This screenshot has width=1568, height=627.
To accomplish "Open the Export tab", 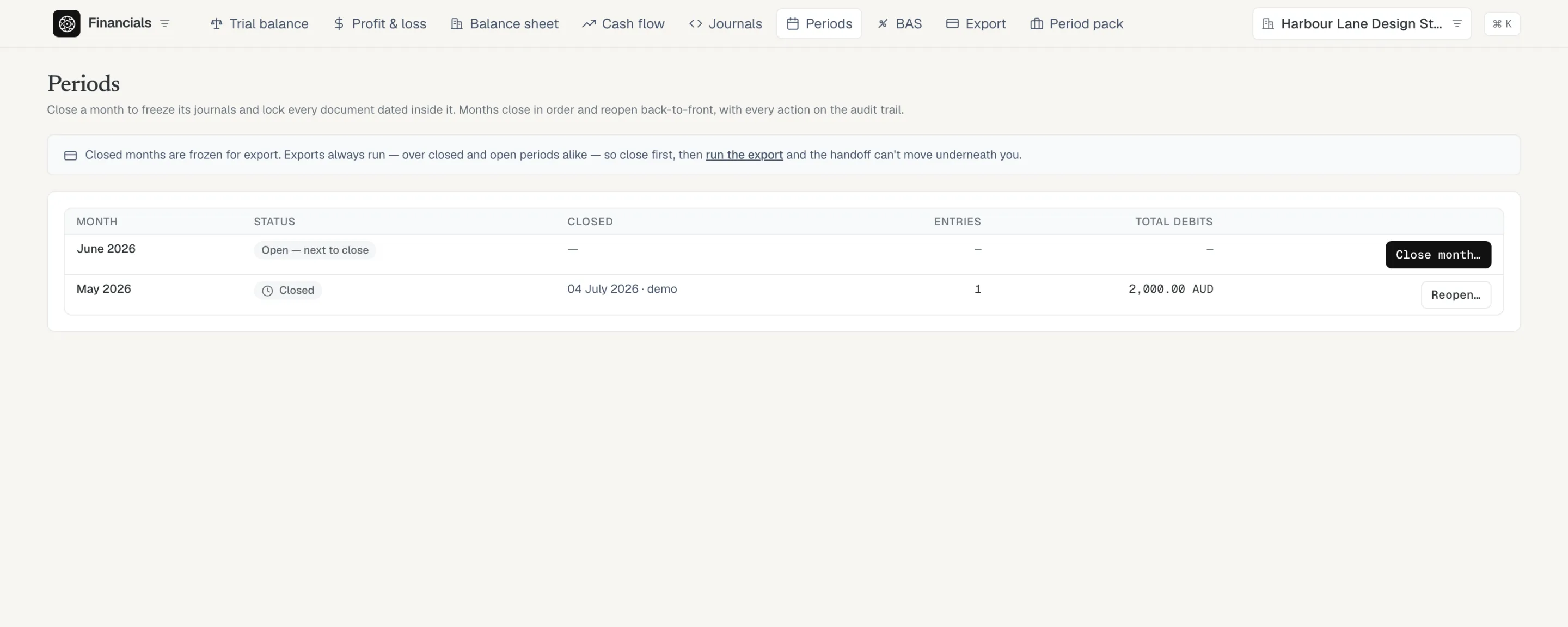I will tap(976, 24).
